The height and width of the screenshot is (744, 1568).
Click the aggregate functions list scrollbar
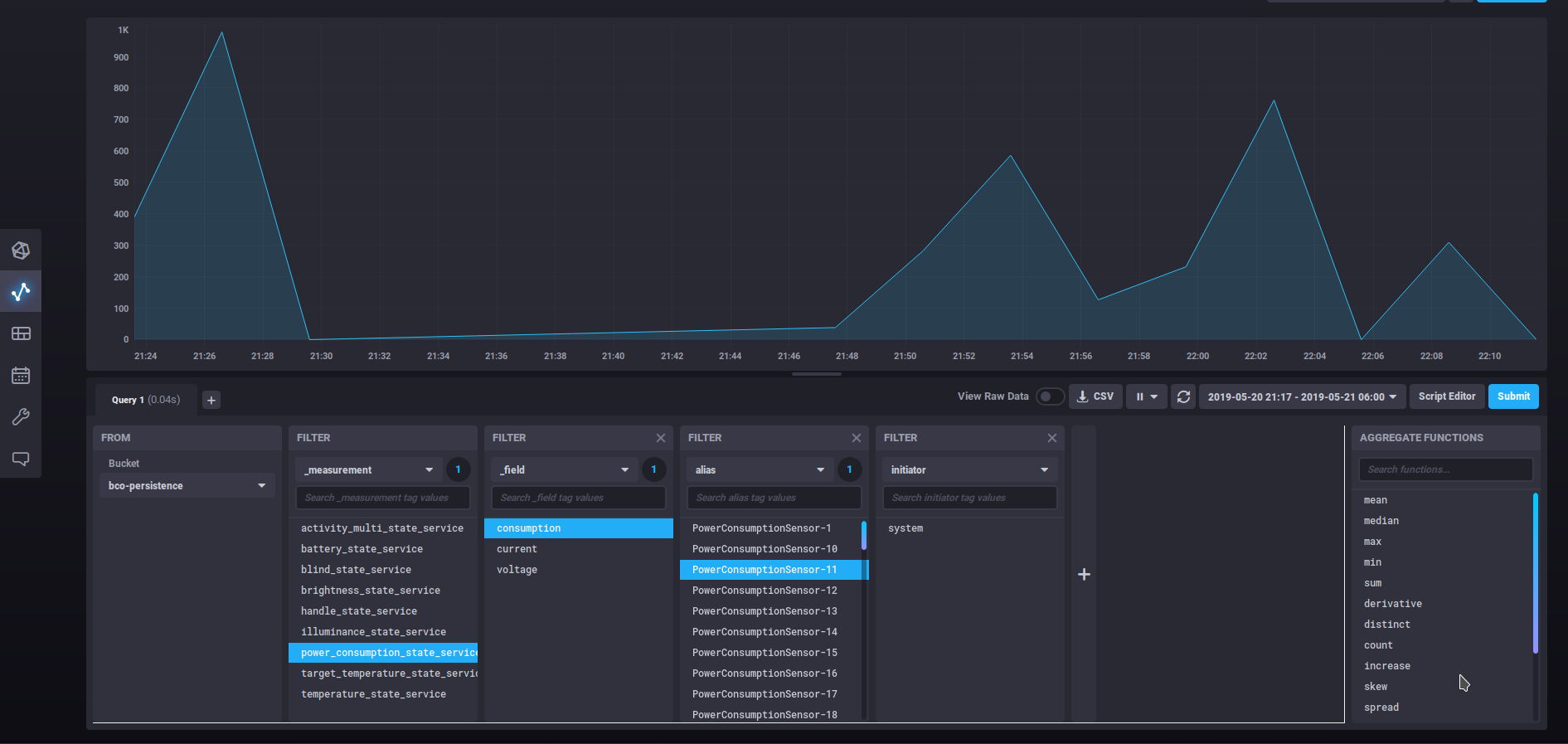pos(1535,572)
